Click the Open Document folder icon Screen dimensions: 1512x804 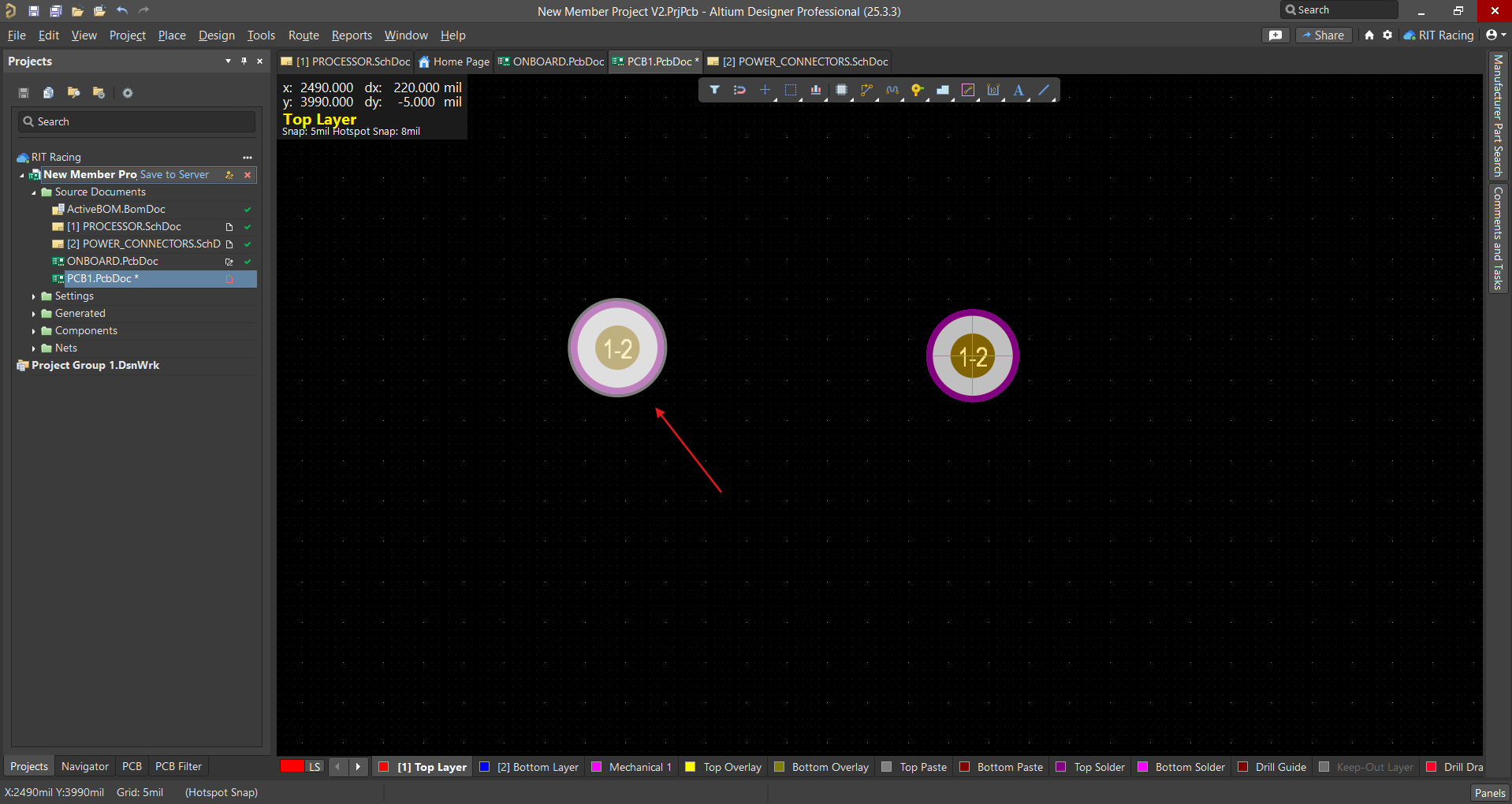click(x=77, y=11)
